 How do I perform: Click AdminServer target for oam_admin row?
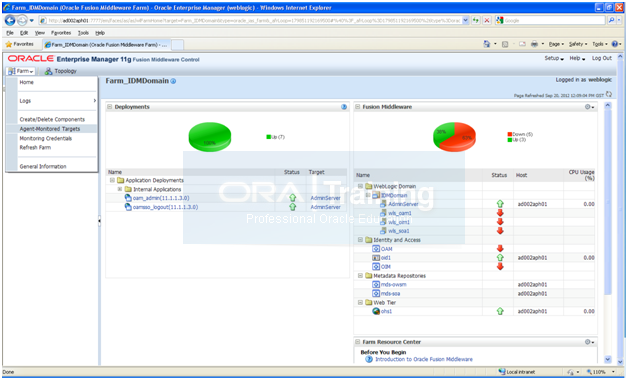coord(325,198)
